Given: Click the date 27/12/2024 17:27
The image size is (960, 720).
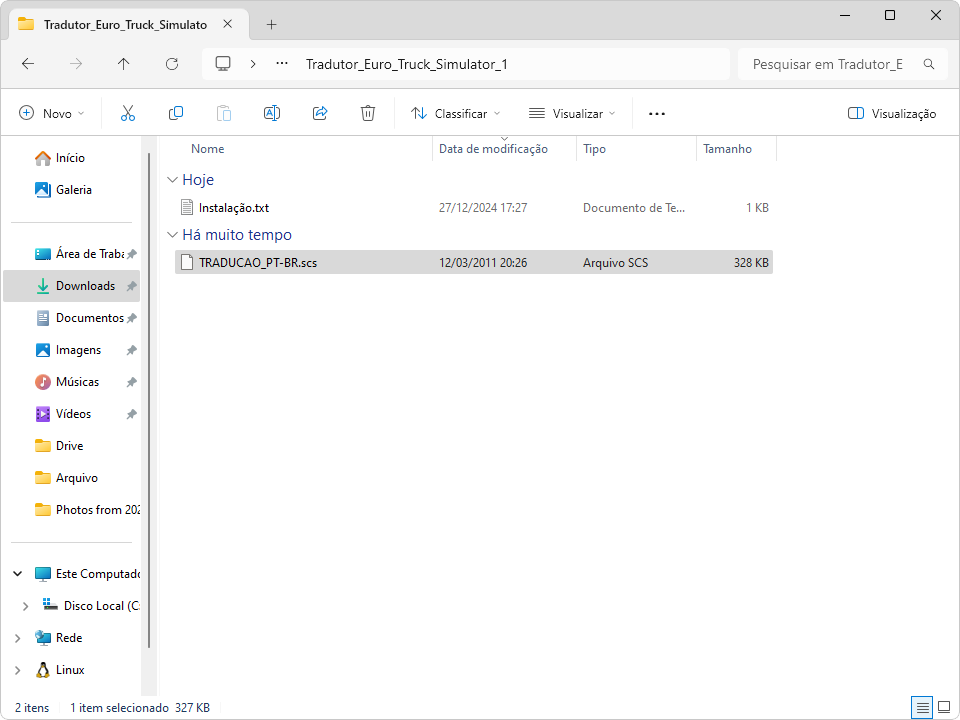Looking at the screenshot, I should [x=483, y=208].
